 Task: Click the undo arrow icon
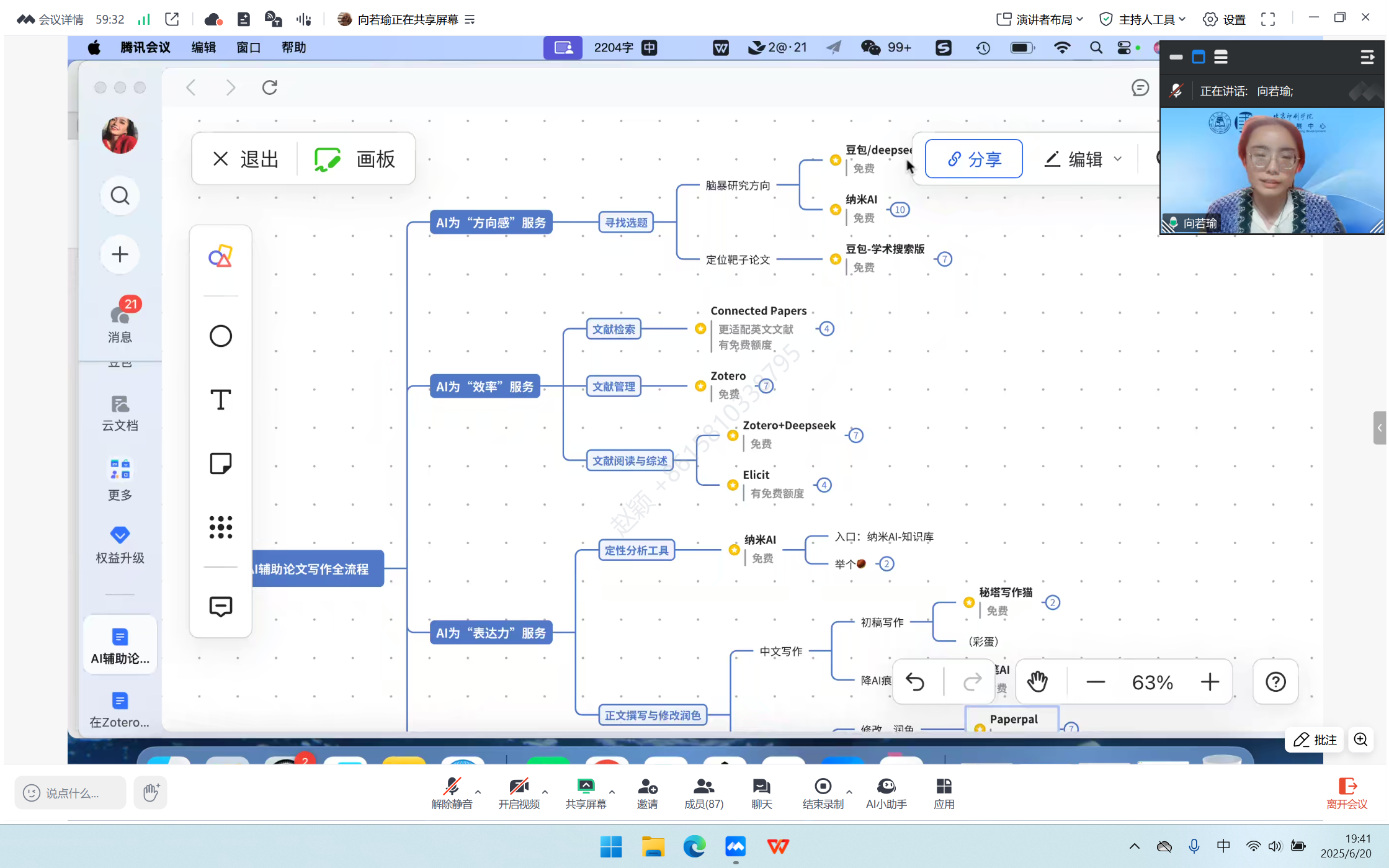[915, 682]
